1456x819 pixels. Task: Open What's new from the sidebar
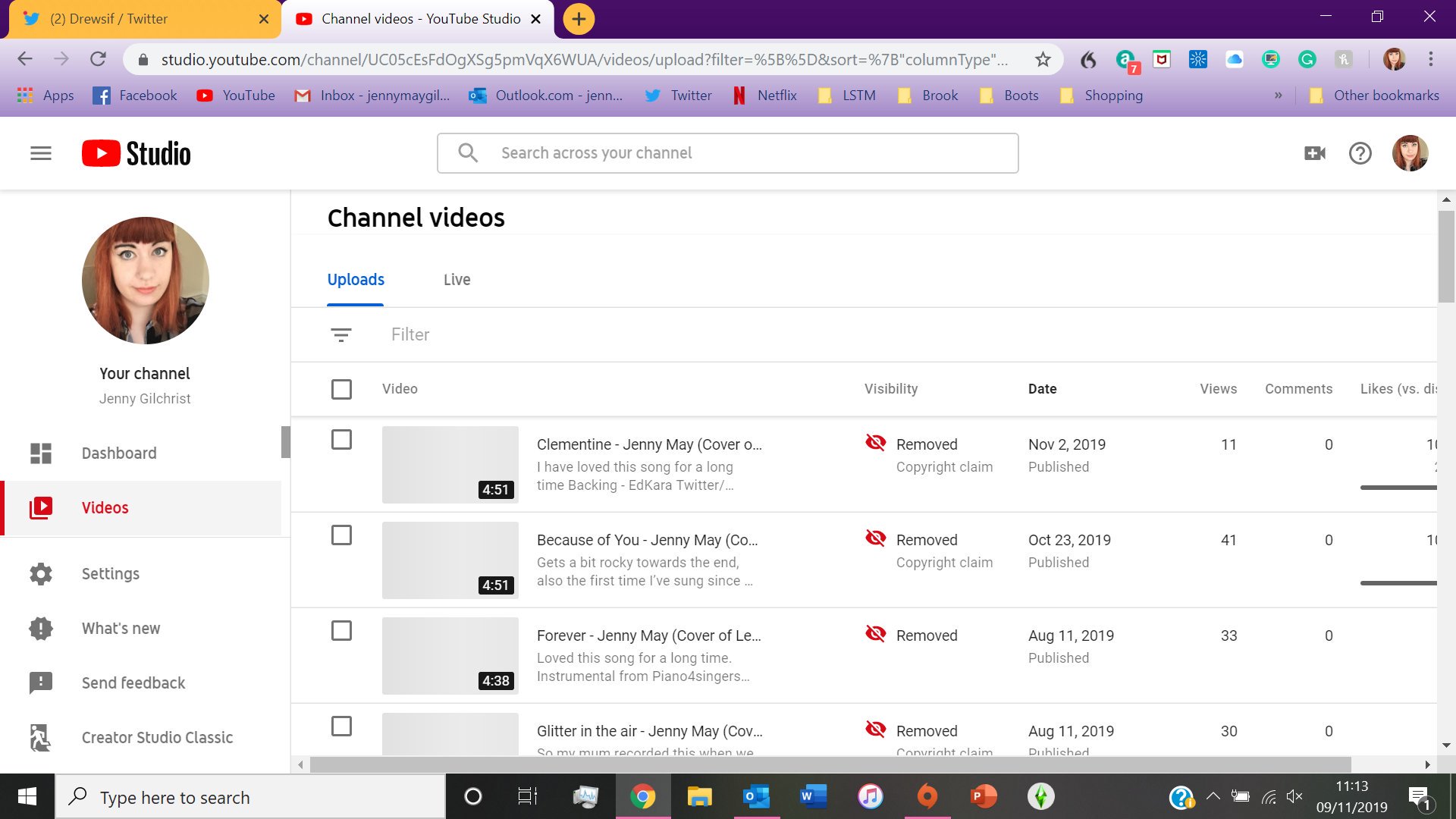coord(121,628)
